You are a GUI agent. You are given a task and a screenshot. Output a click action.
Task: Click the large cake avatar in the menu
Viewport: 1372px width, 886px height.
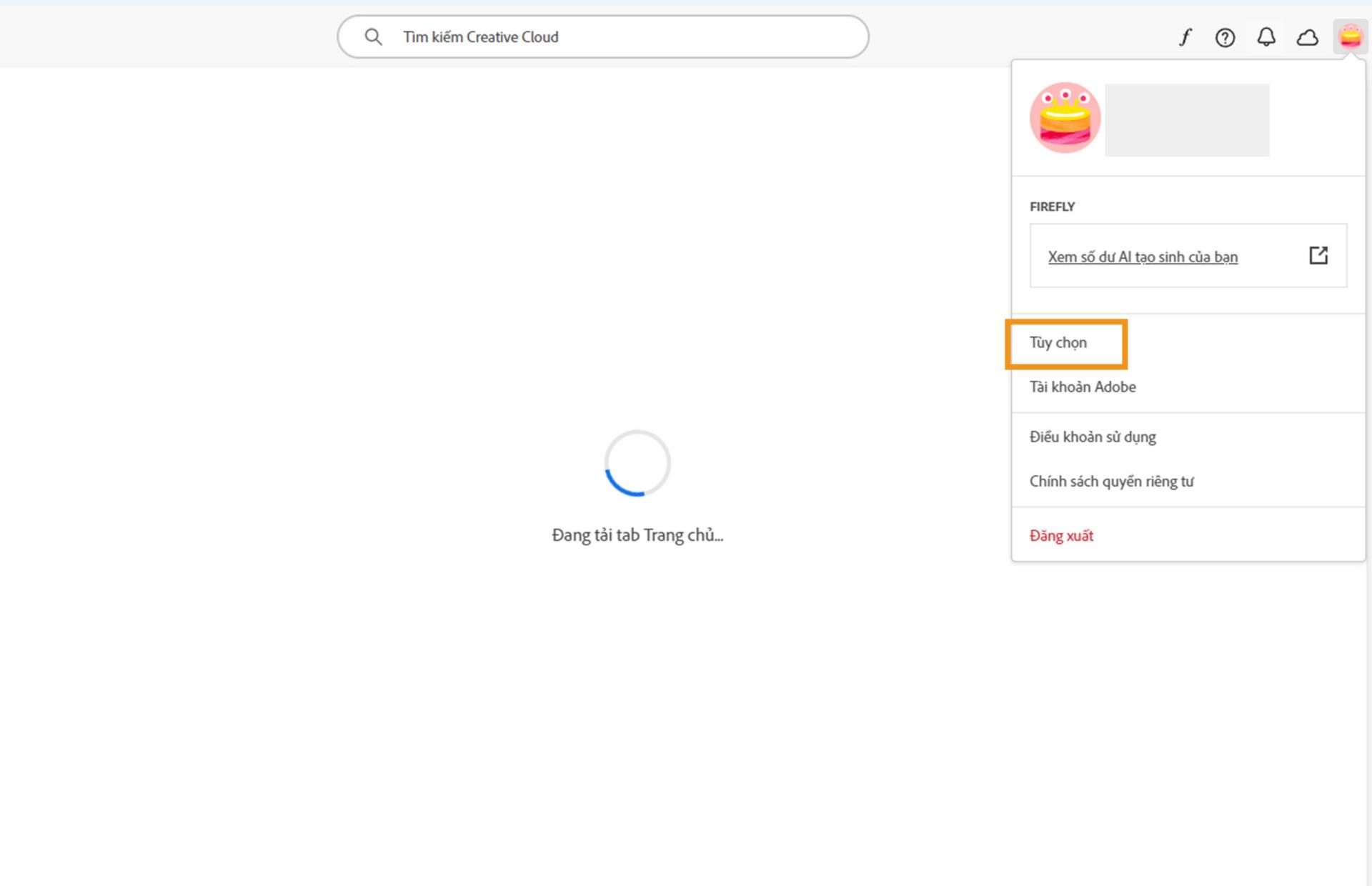pos(1065,118)
